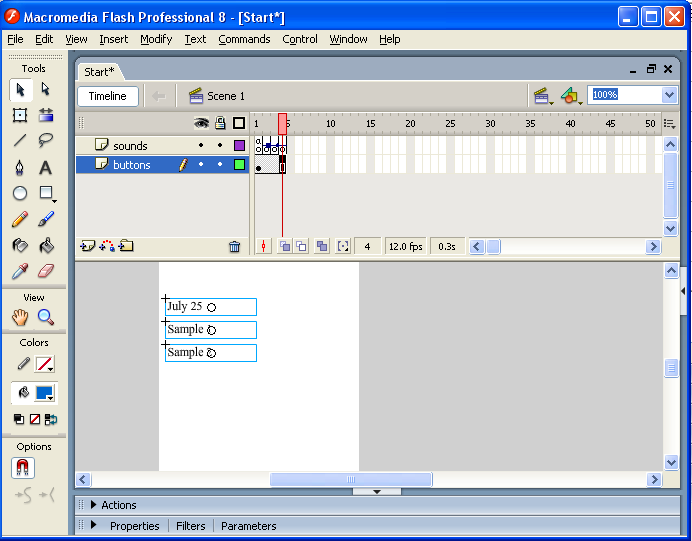The width and height of the screenshot is (692, 541).
Task: Activate the Paint Bucket tool
Action: (x=46, y=245)
